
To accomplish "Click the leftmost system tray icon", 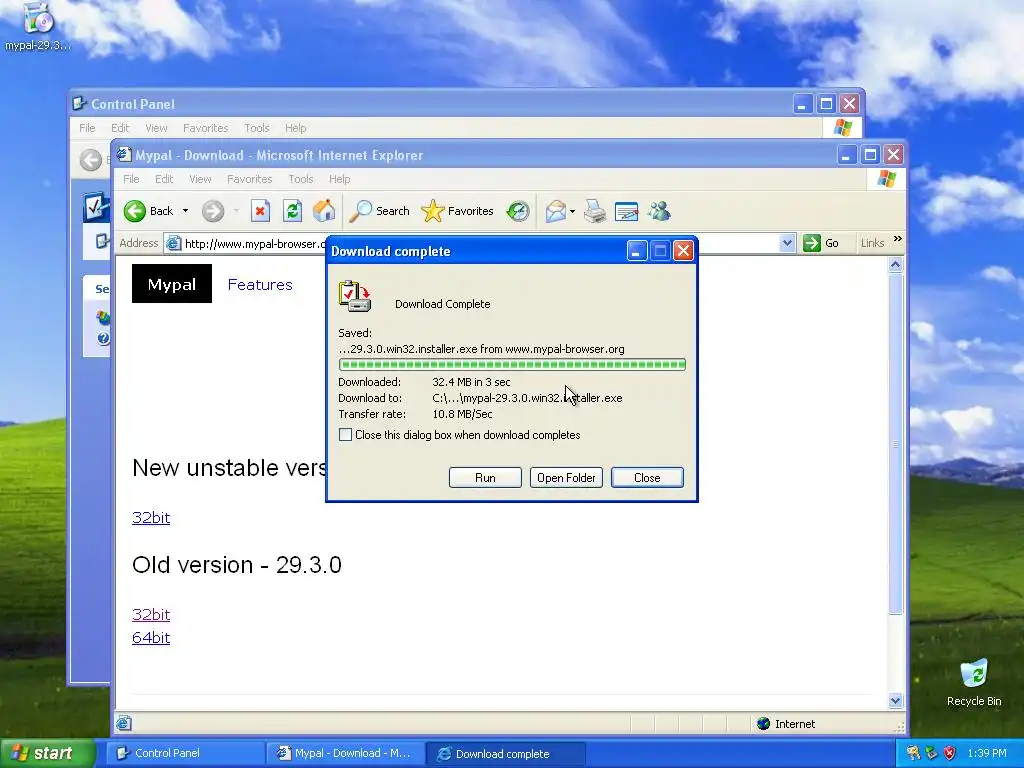I will pyautogui.click(x=913, y=753).
